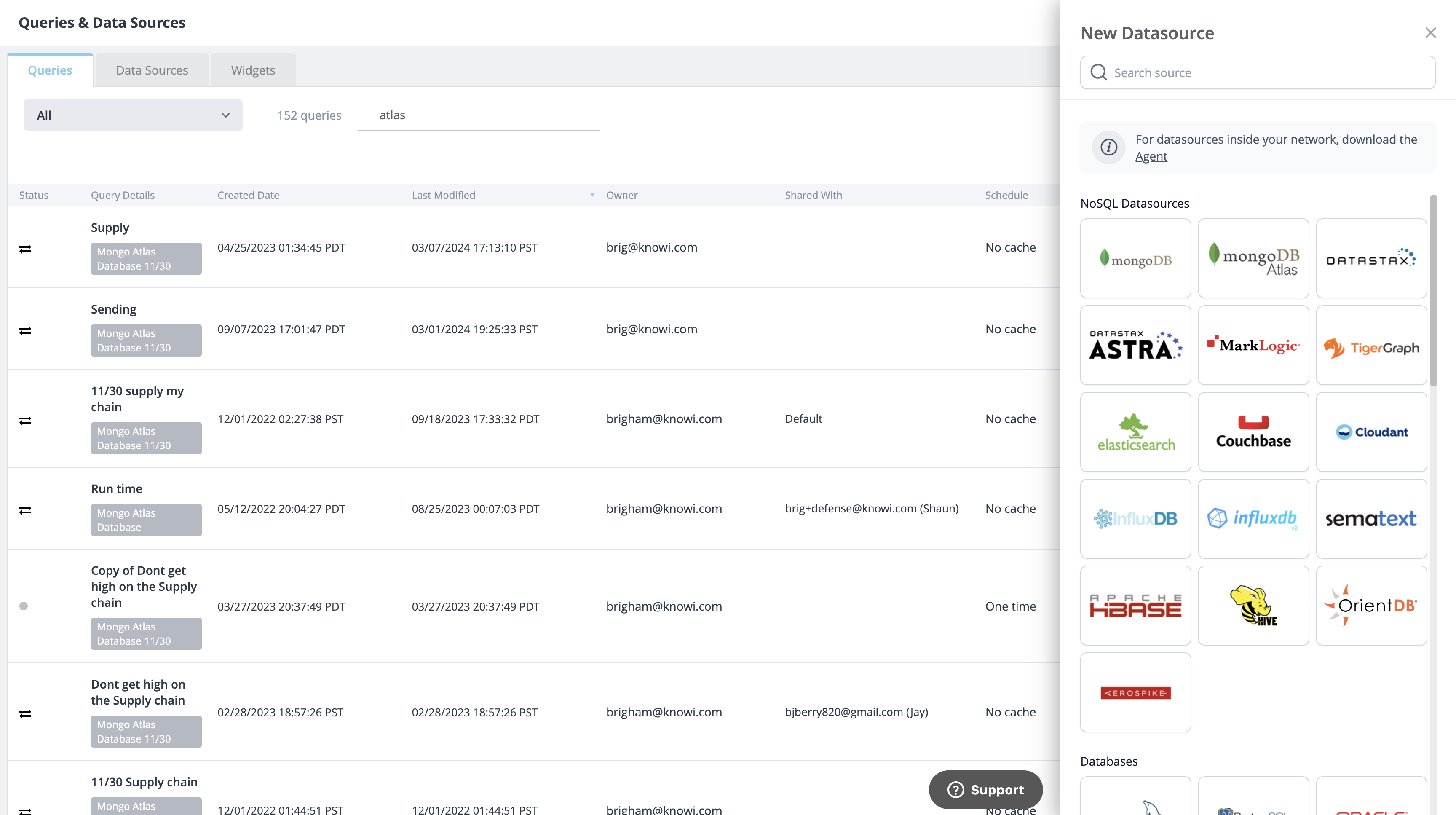This screenshot has width=1456, height=815.
Task: Open the Supply query title
Action: (x=110, y=227)
